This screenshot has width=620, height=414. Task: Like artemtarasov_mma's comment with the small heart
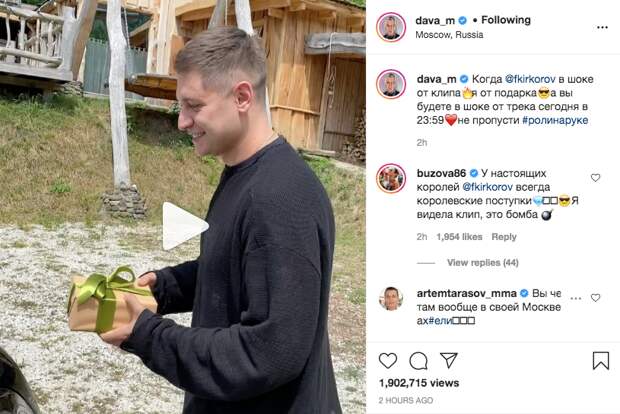595,298
